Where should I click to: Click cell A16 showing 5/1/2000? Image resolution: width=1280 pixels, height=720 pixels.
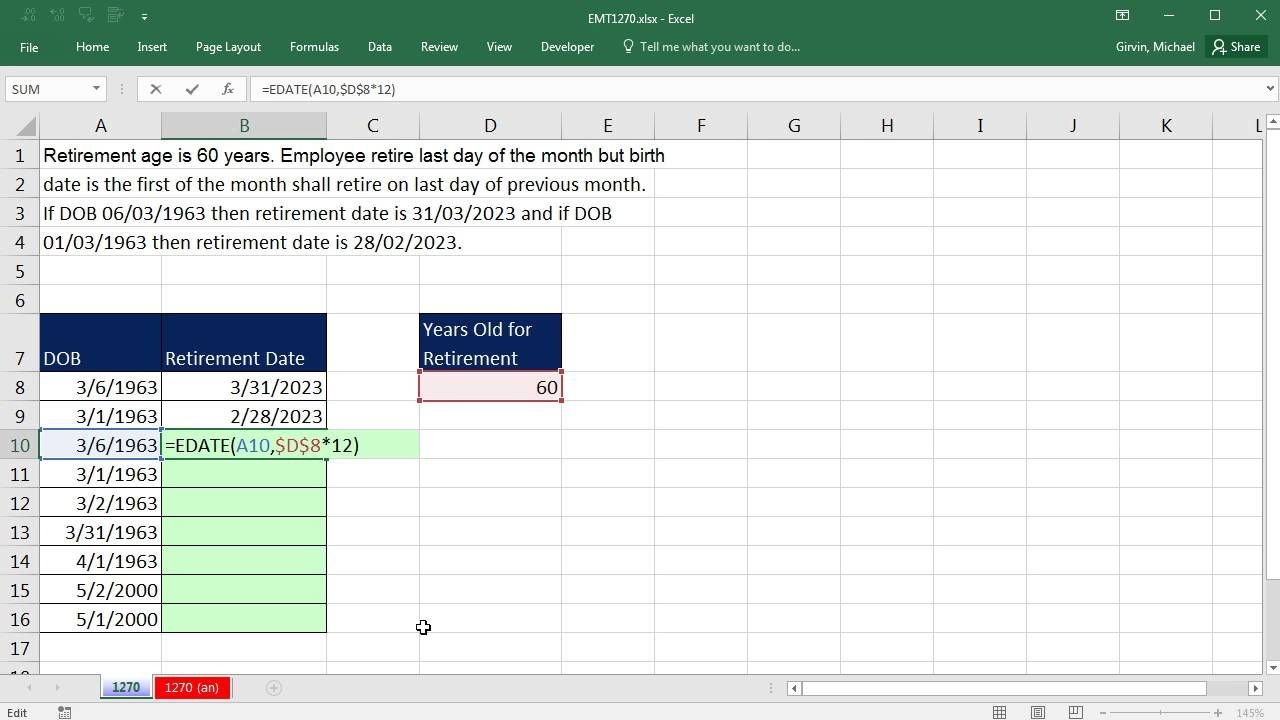(x=101, y=619)
